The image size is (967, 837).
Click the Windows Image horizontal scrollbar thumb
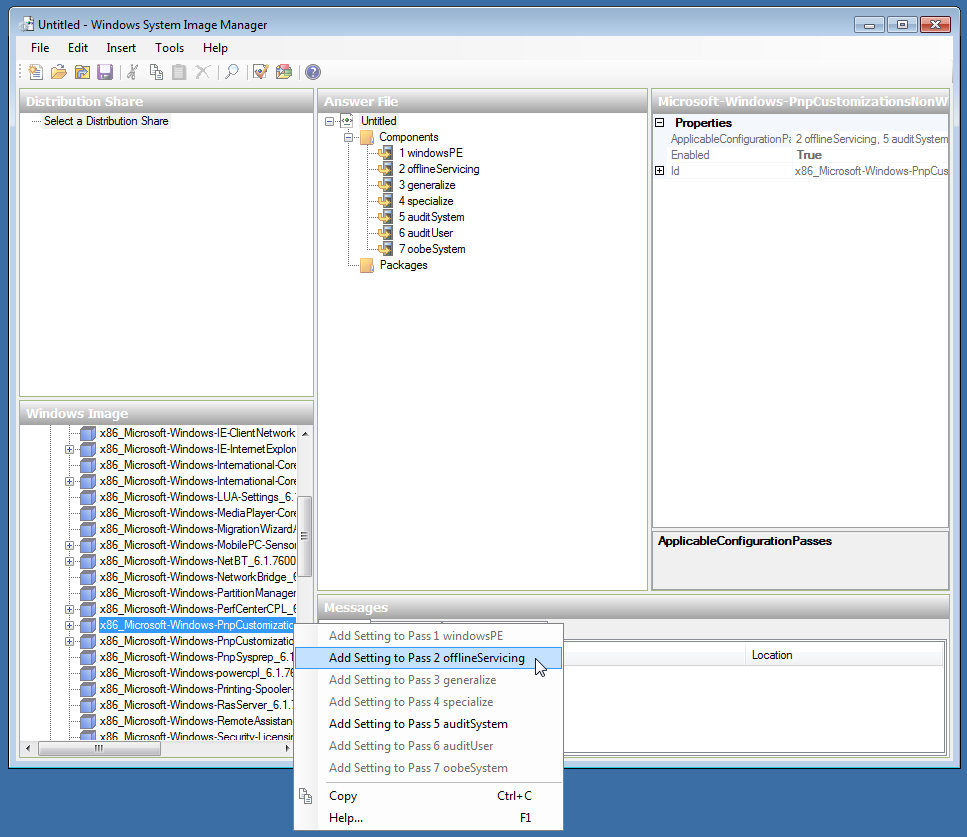click(x=99, y=749)
